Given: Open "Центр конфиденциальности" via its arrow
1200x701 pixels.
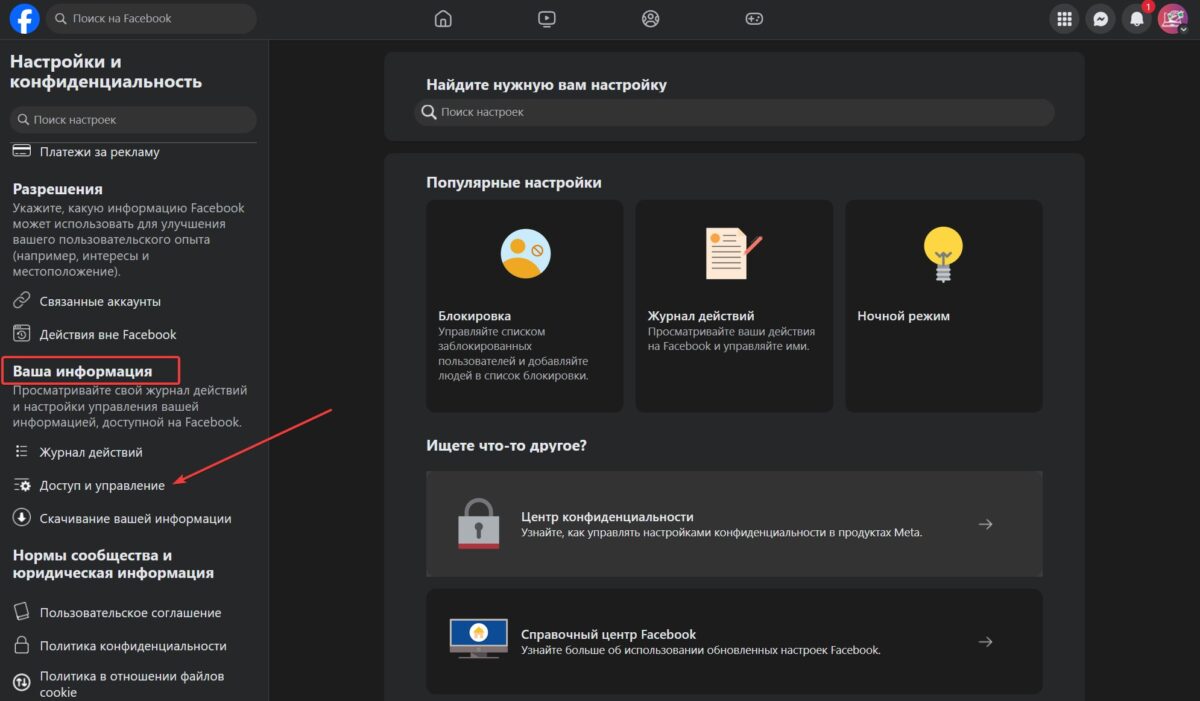Looking at the screenshot, I should 986,523.
